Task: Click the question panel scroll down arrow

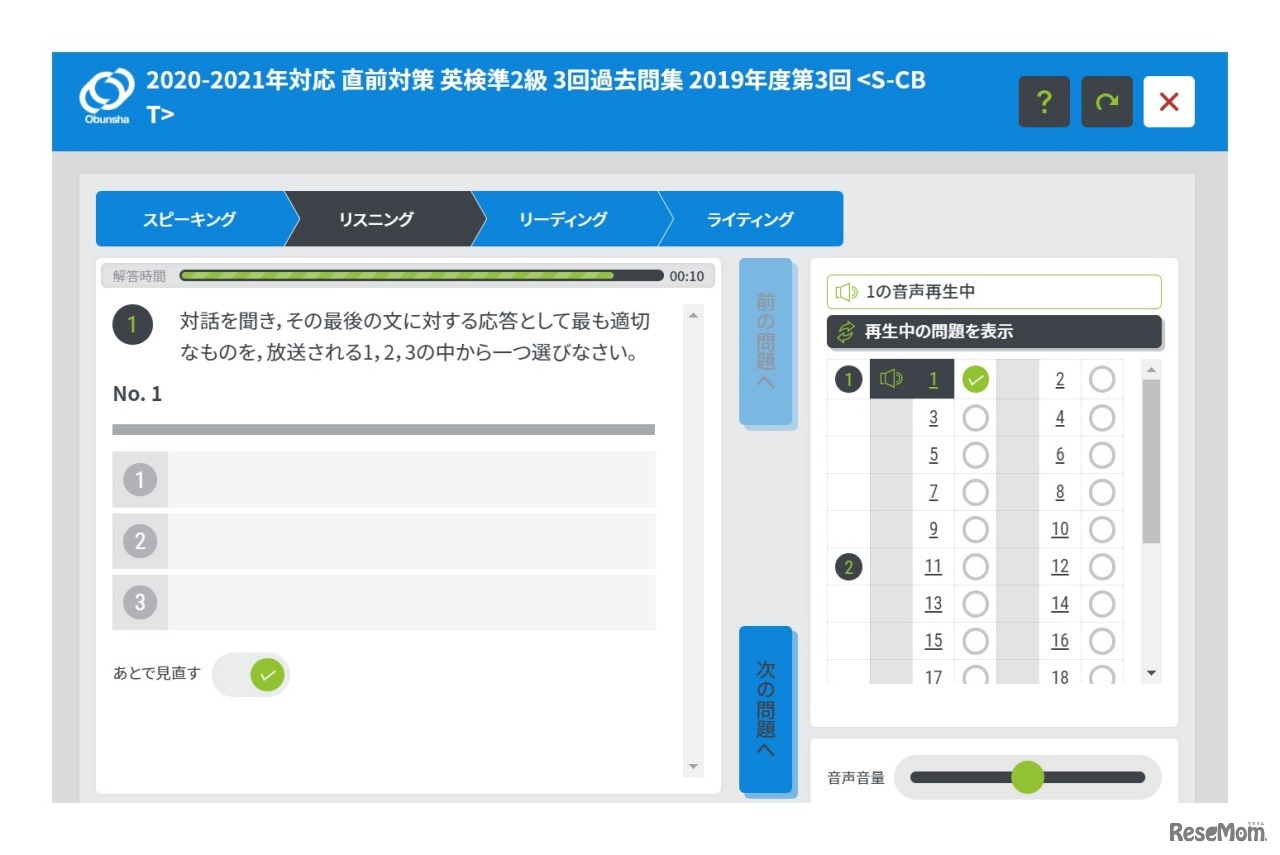Action: [694, 767]
